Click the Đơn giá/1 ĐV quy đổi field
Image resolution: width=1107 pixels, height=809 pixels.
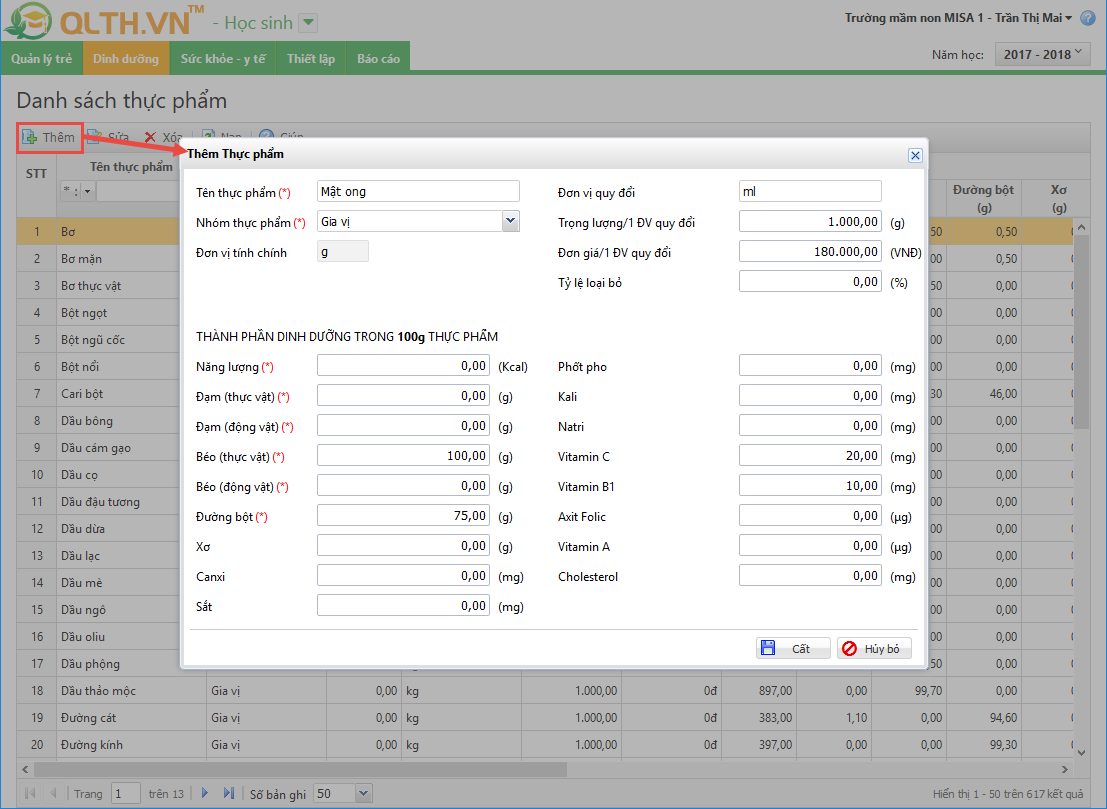coord(810,252)
